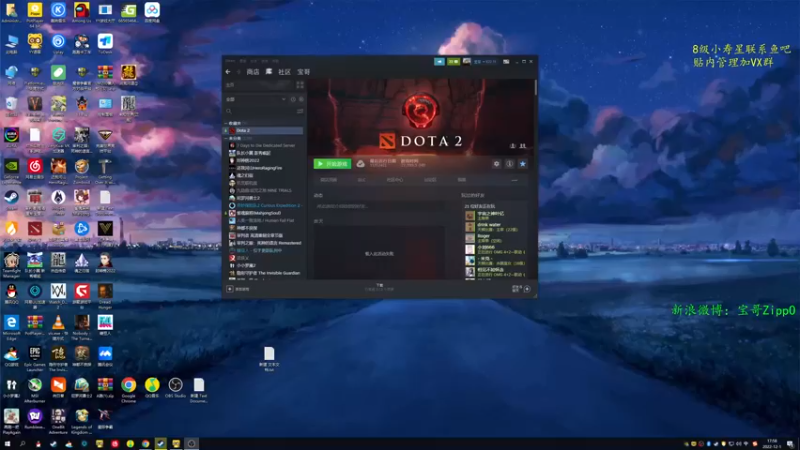
Task: Select MahjongSoul in the library list
Action: (264, 213)
